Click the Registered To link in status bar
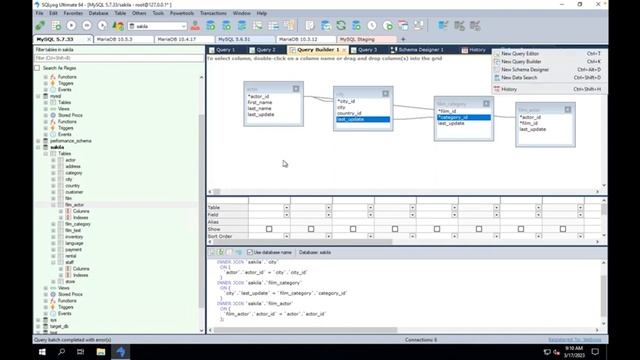Viewport: 640px width, 360px height. (575, 340)
